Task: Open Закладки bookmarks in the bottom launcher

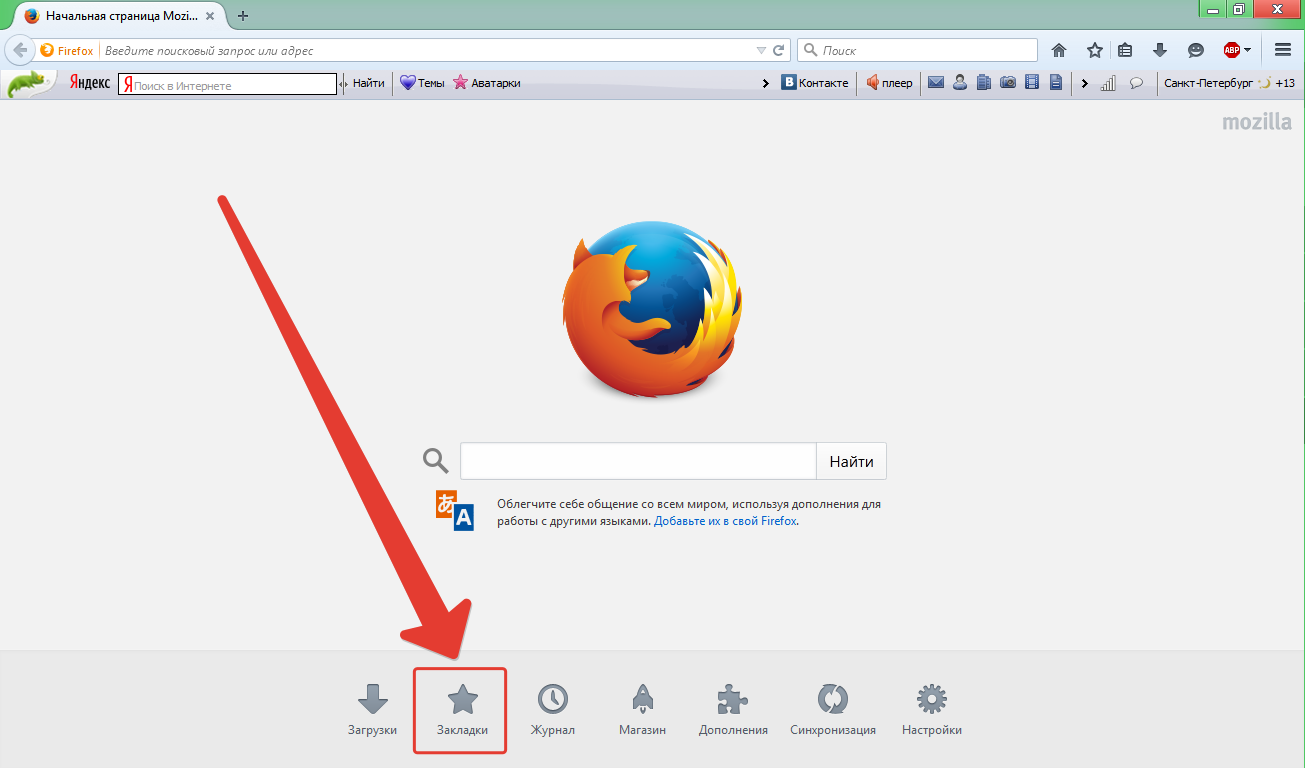Action: point(462,710)
